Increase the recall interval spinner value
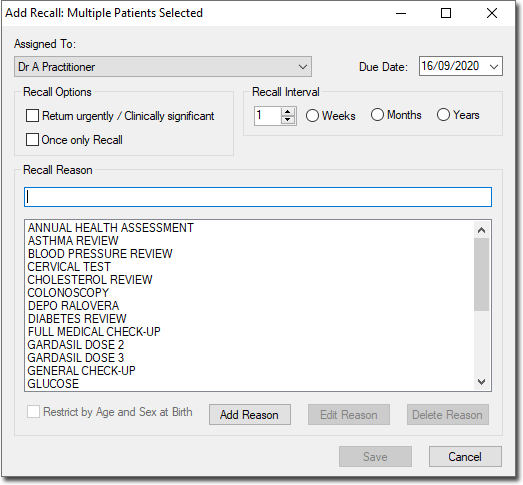The width and height of the screenshot is (523, 485). [x=288, y=112]
